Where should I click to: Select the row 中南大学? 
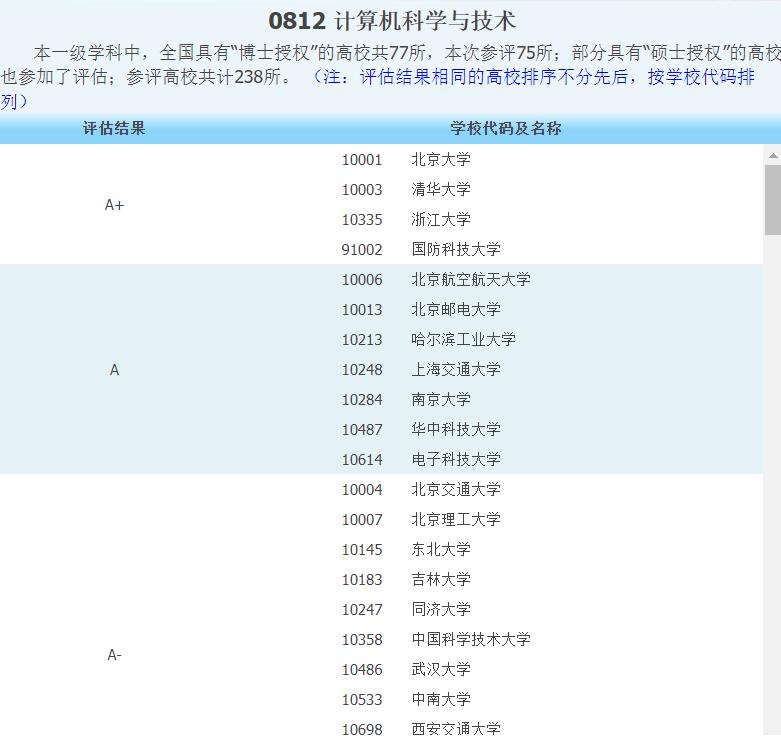click(x=440, y=699)
